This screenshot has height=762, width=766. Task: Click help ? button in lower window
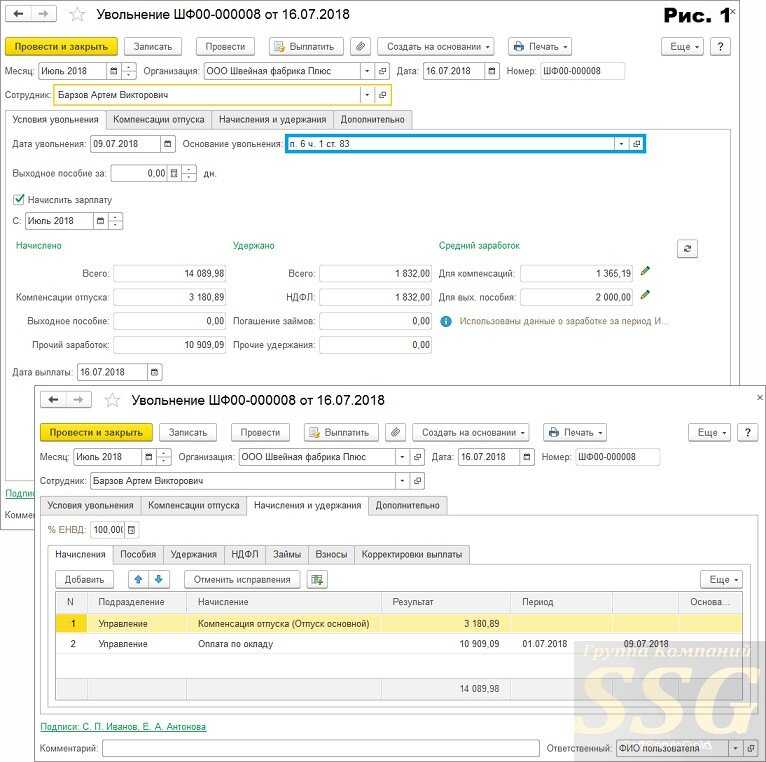[x=747, y=432]
